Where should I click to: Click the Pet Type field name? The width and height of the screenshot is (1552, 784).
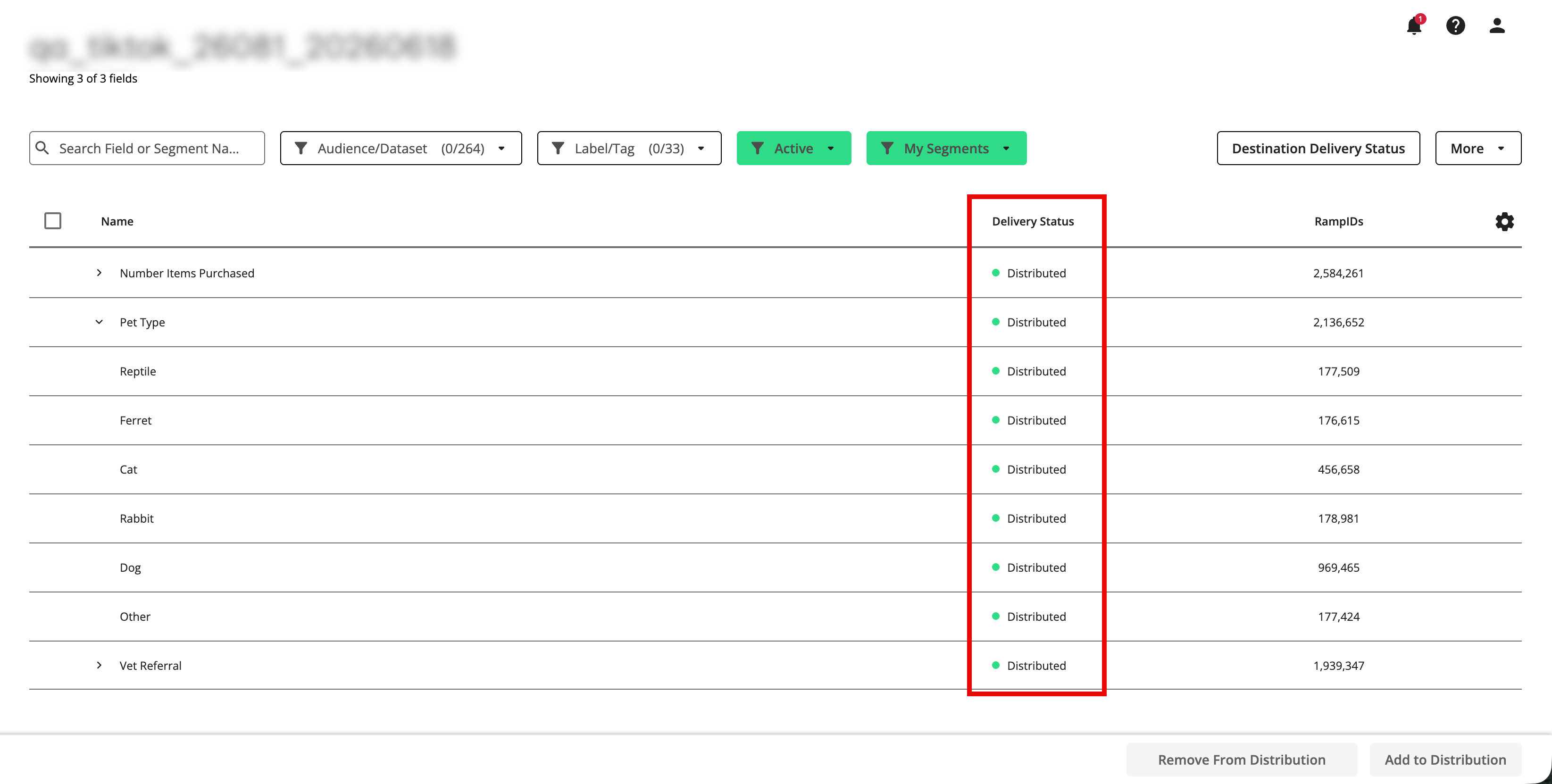142,322
